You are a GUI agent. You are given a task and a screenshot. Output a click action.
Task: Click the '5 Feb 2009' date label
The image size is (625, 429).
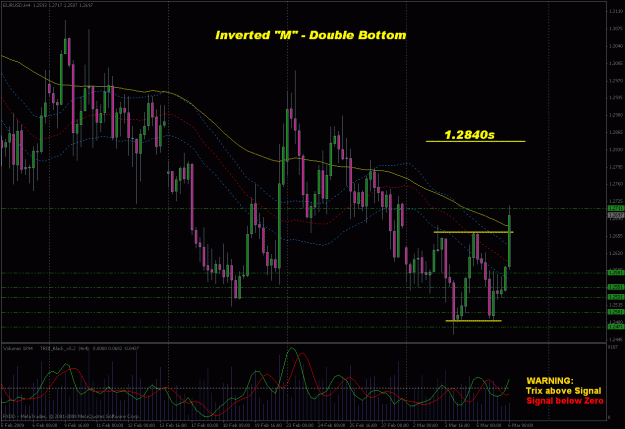point(12,425)
